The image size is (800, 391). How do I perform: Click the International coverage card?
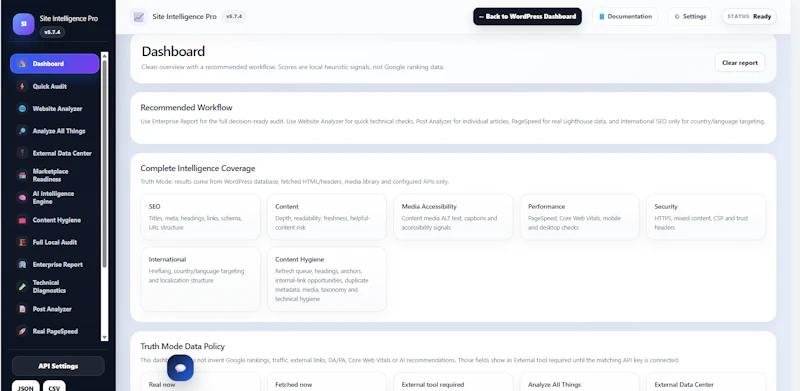[x=201, y=279]
